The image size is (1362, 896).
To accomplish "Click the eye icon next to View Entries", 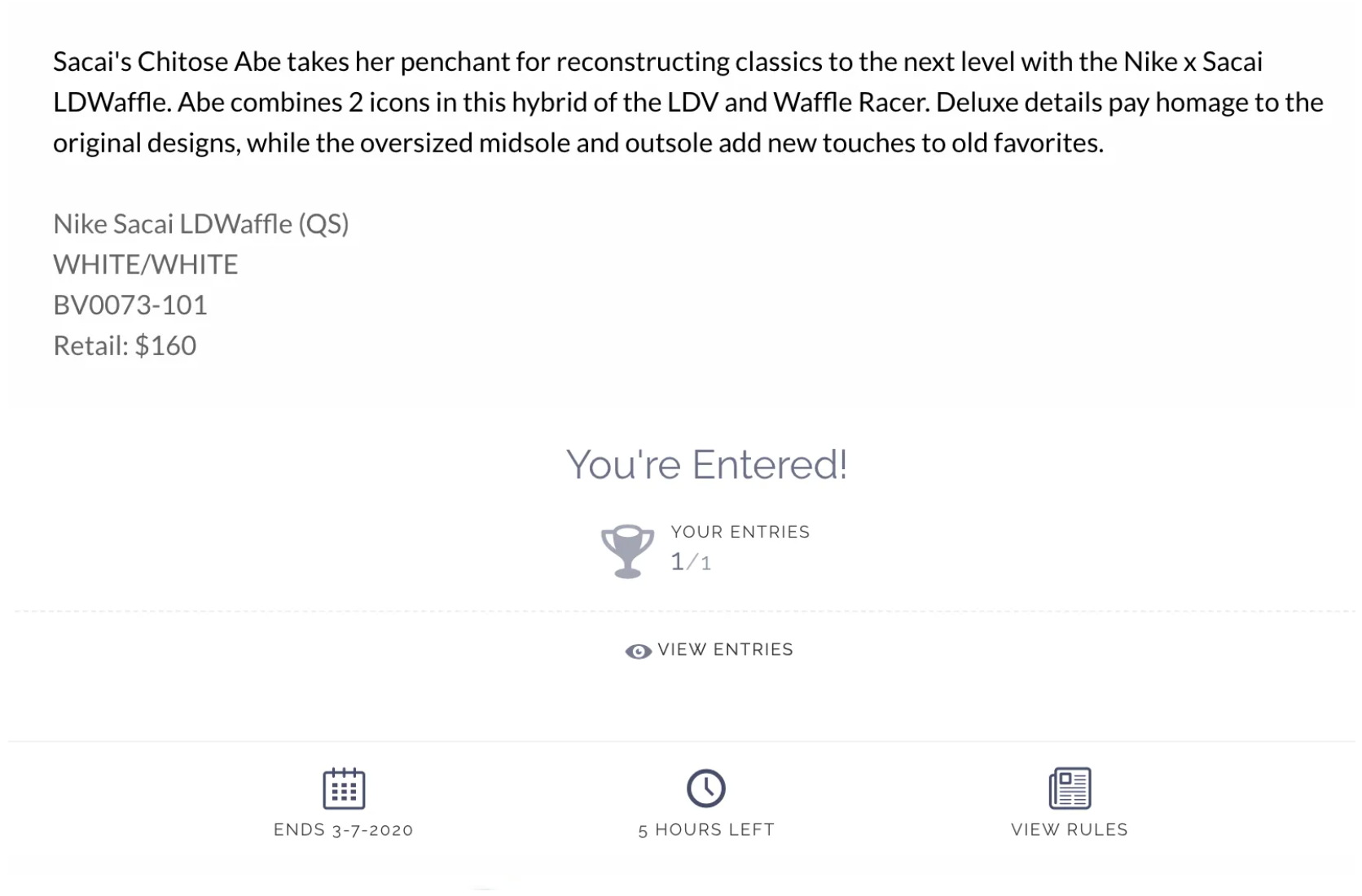I will tap(638, 651).
